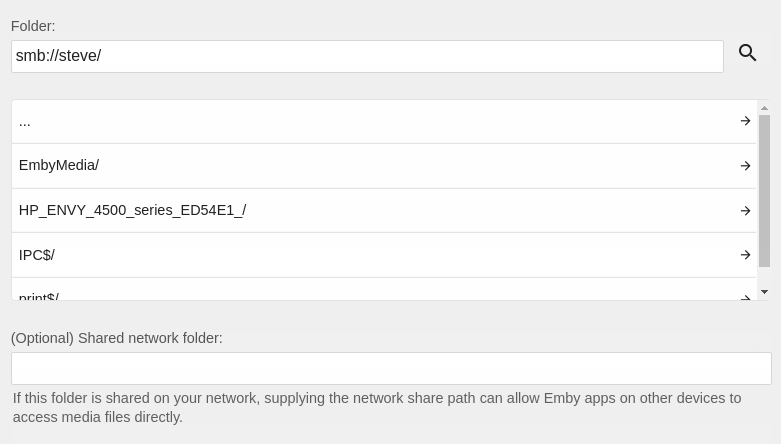Viewport: 781px width, 444px height.
Task: Click the arrow icon on the '...' row
Action: [x=745, y=121]
